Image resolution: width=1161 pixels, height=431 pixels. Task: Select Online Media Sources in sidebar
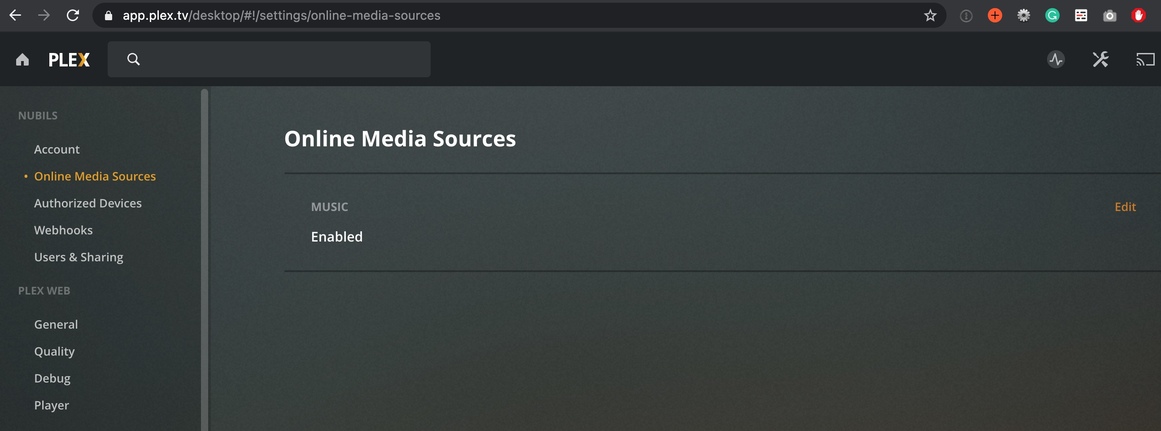pos(95,176)
